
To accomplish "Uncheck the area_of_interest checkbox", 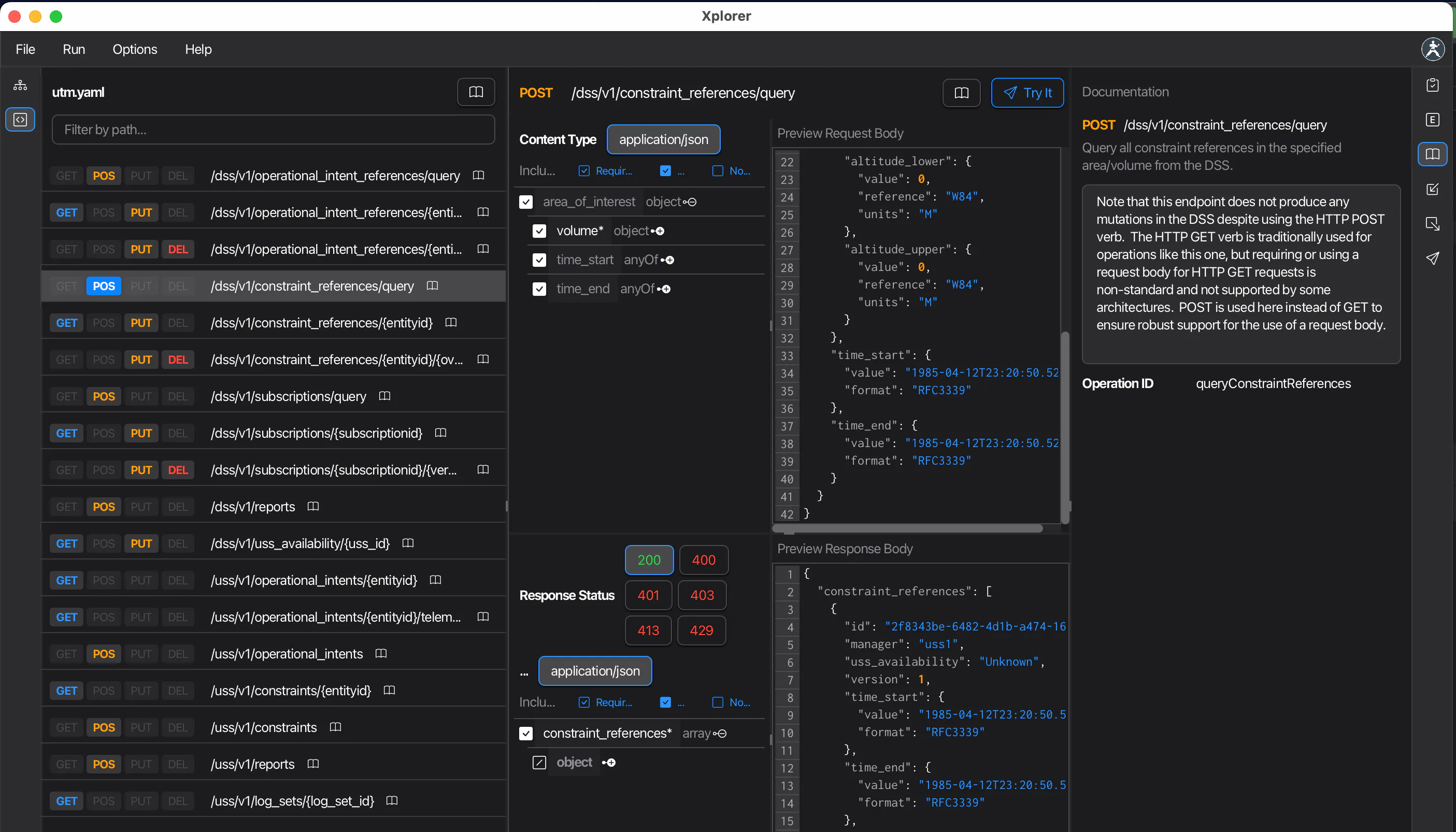I will 526,202.
